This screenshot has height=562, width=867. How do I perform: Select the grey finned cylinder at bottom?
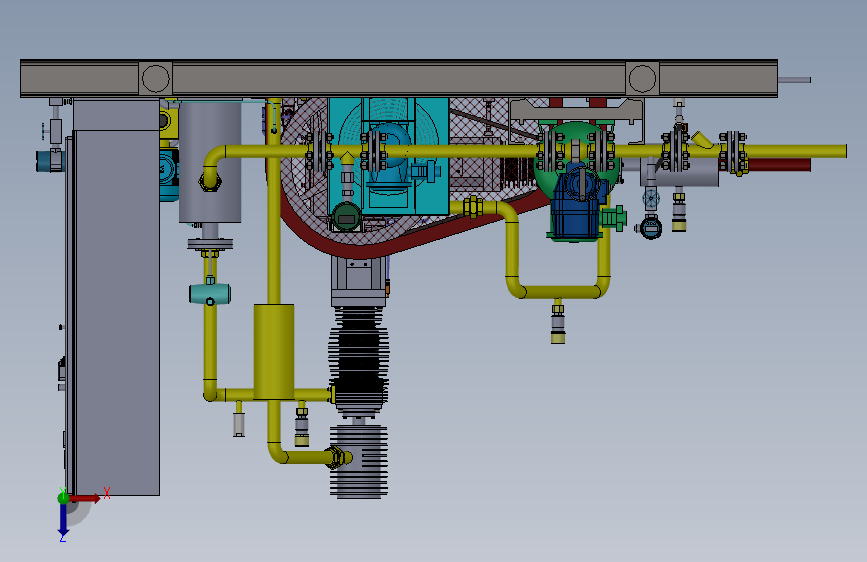(x=359, y=462)
